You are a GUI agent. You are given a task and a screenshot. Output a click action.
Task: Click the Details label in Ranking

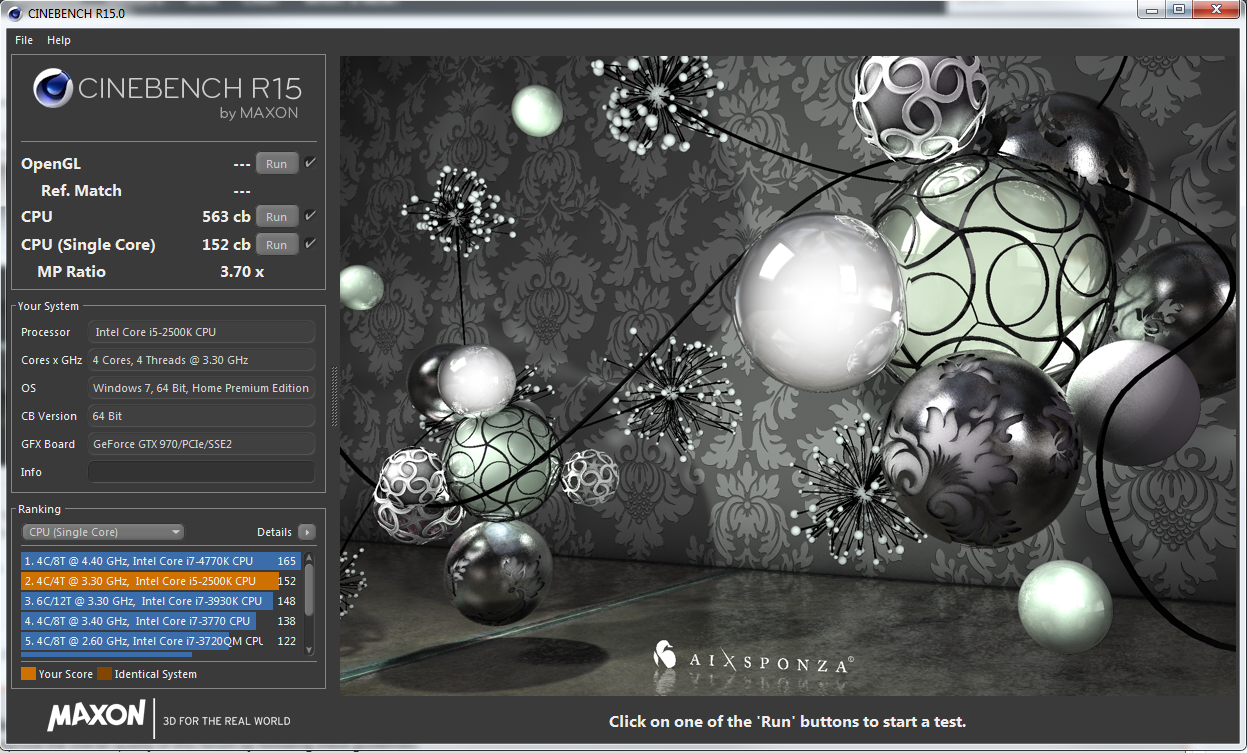click(274, 532)
